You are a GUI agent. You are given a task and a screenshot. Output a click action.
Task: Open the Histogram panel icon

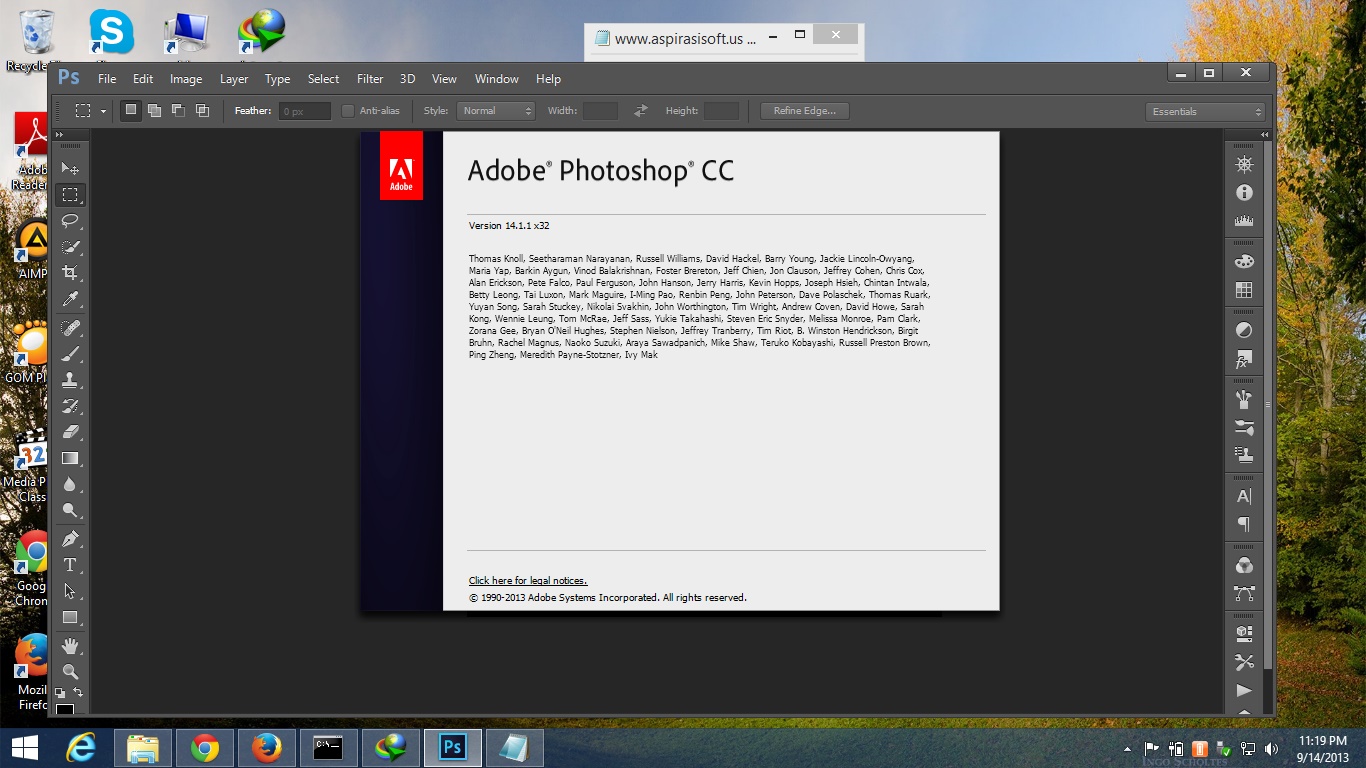coord(1244,221)
